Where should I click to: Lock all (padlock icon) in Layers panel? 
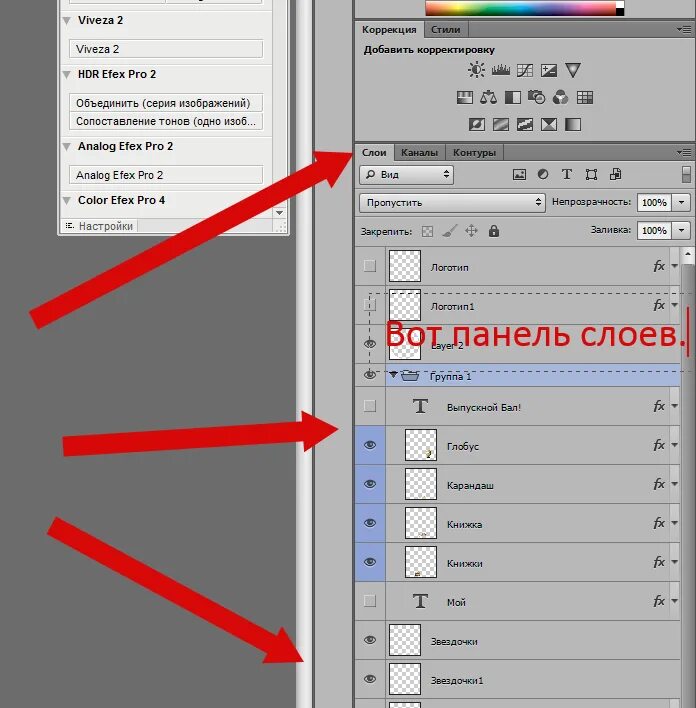494,231
